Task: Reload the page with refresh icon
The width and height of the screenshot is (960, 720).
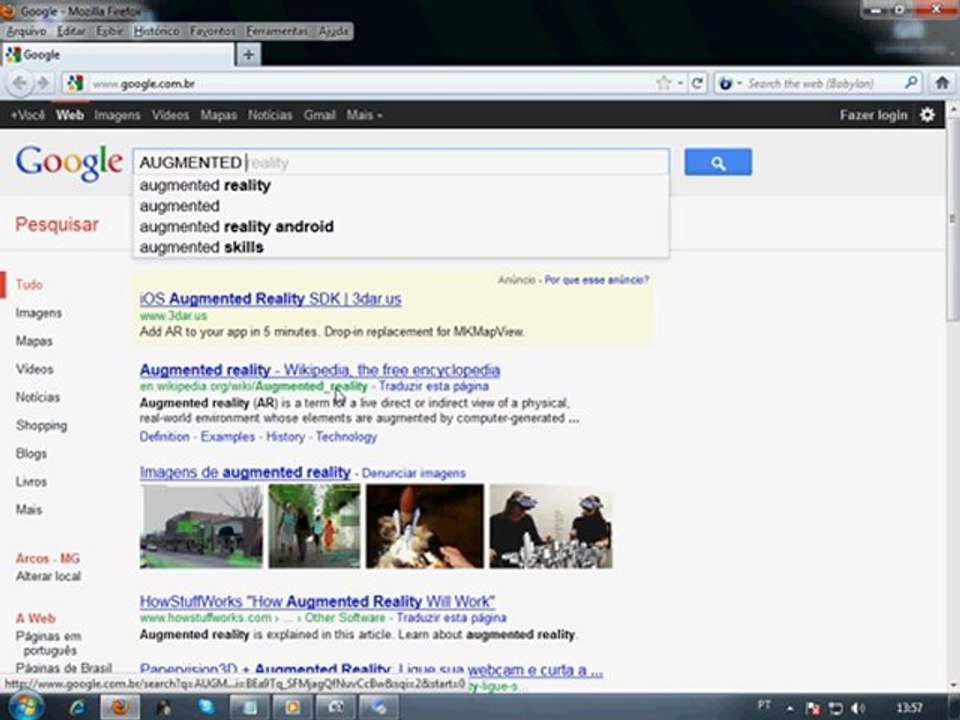Action: pyautogui.click(x=697, y=83)
